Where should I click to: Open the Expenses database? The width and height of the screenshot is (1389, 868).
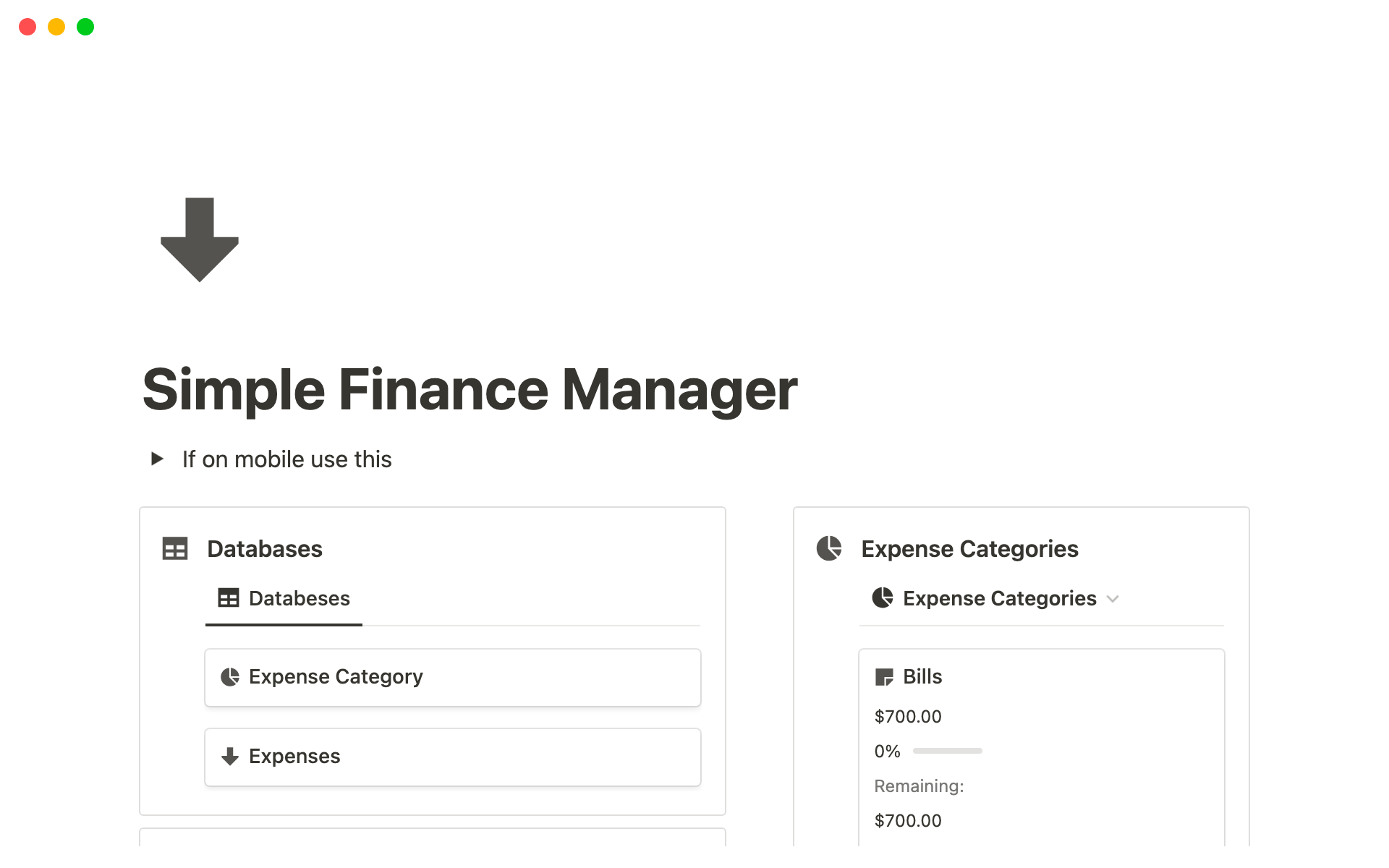click(x=294, y=757)
